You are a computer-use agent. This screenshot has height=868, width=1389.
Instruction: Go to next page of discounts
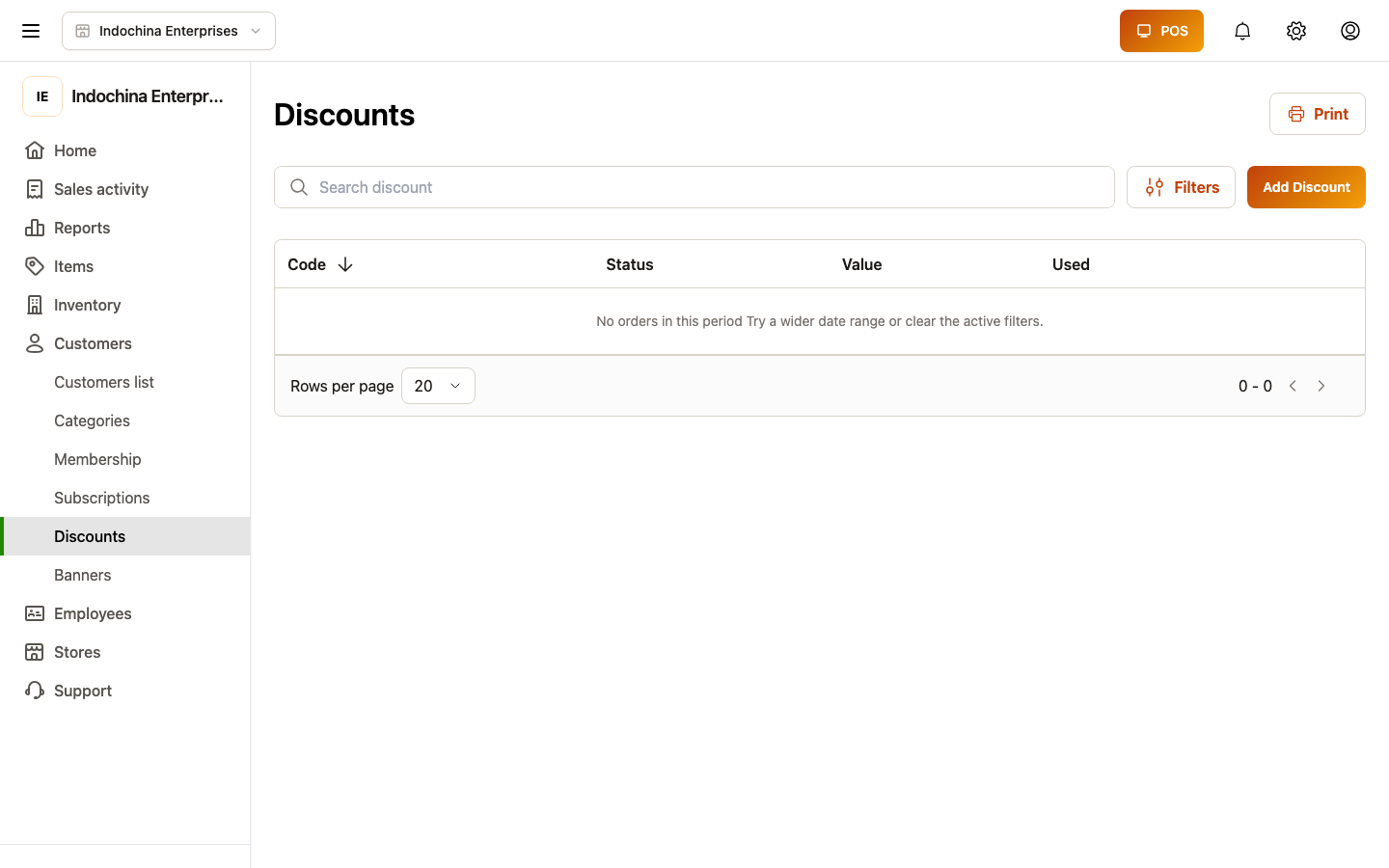click(1321, 386)
